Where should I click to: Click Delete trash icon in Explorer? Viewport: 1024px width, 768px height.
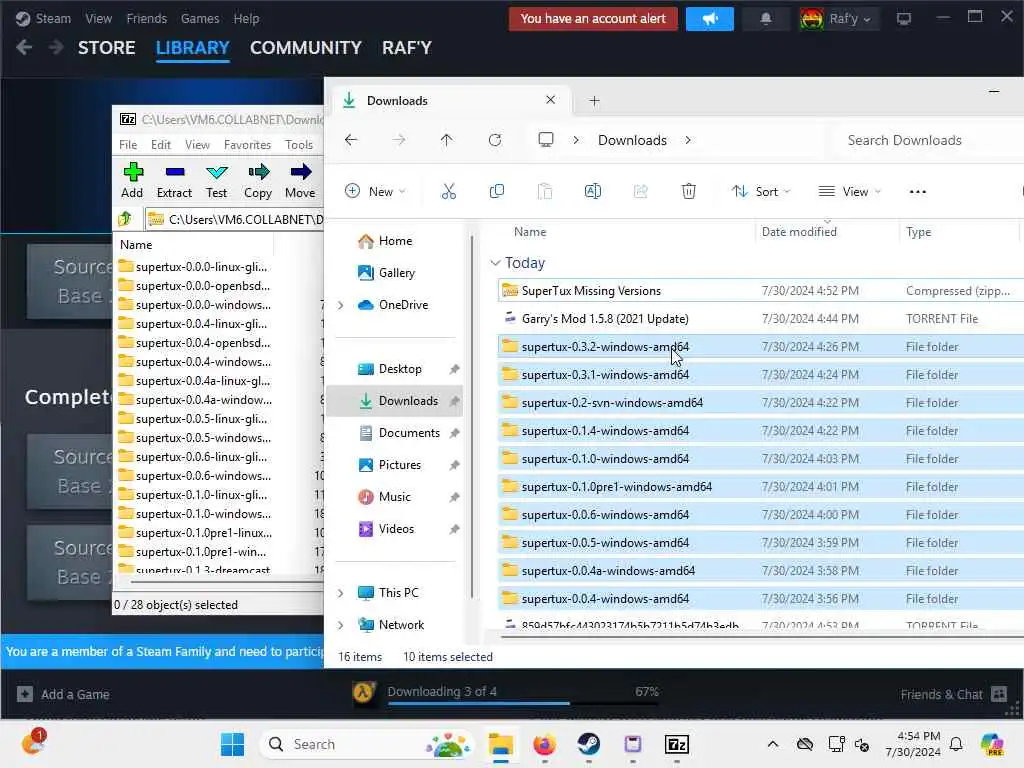[688, 191]
